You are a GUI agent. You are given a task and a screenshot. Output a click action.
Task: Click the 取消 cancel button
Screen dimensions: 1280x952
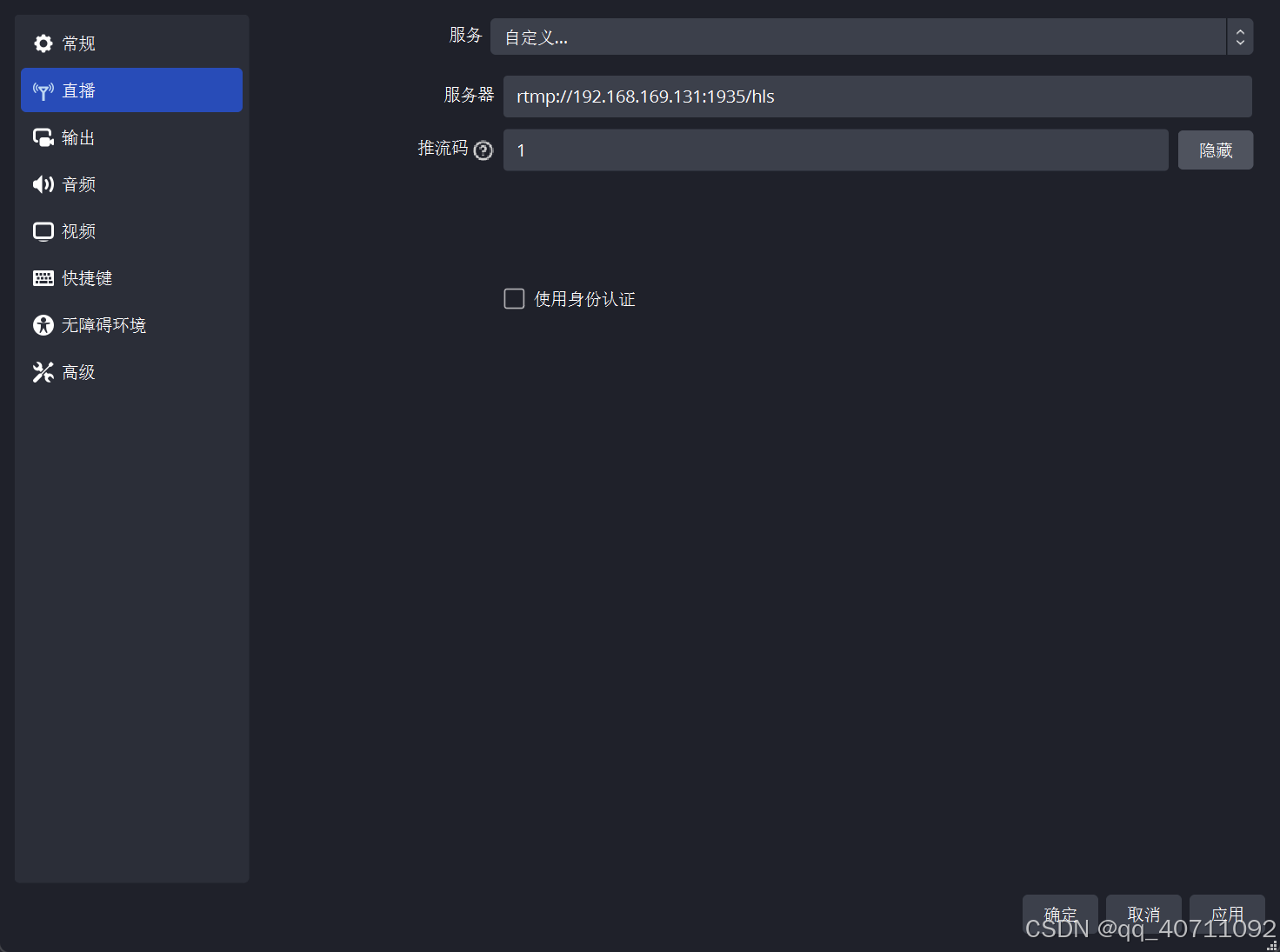(x=1143, y=914)
